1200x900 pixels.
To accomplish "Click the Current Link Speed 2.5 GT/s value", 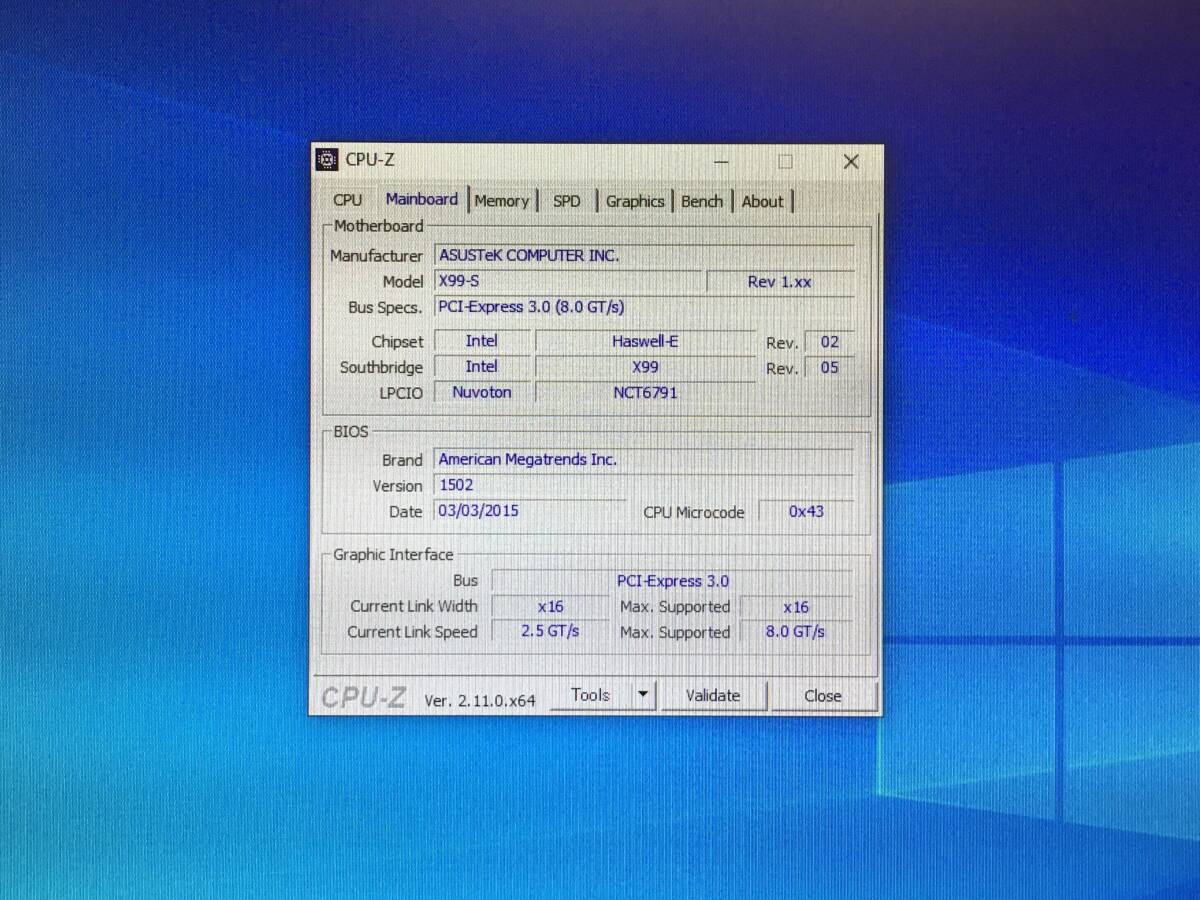I will click(x=550, y=632).
